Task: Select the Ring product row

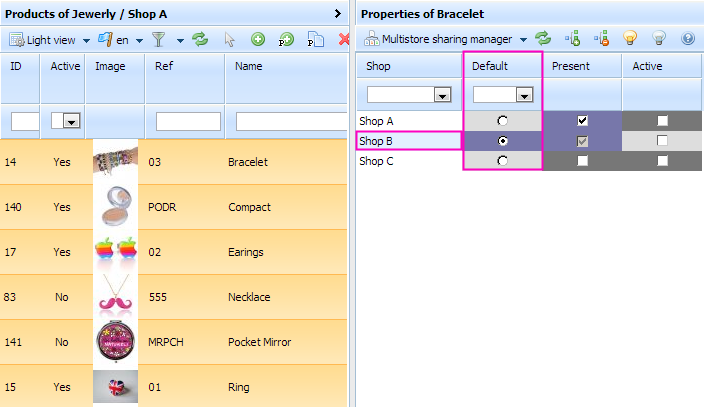Action: pos(174,386)
